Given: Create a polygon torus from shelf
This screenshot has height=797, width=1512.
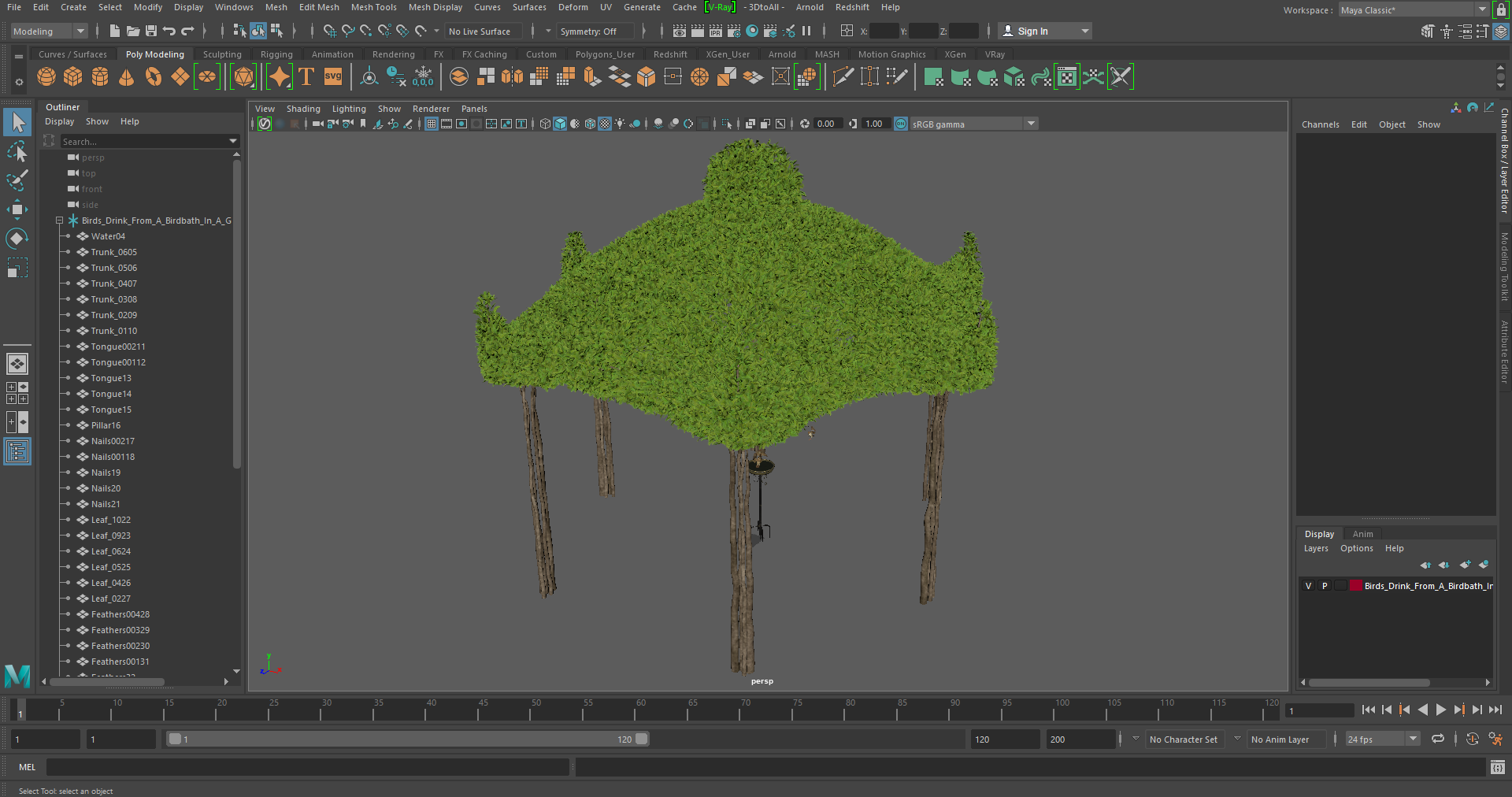Looking at the screenshot, I should click(x=154, y=76).
